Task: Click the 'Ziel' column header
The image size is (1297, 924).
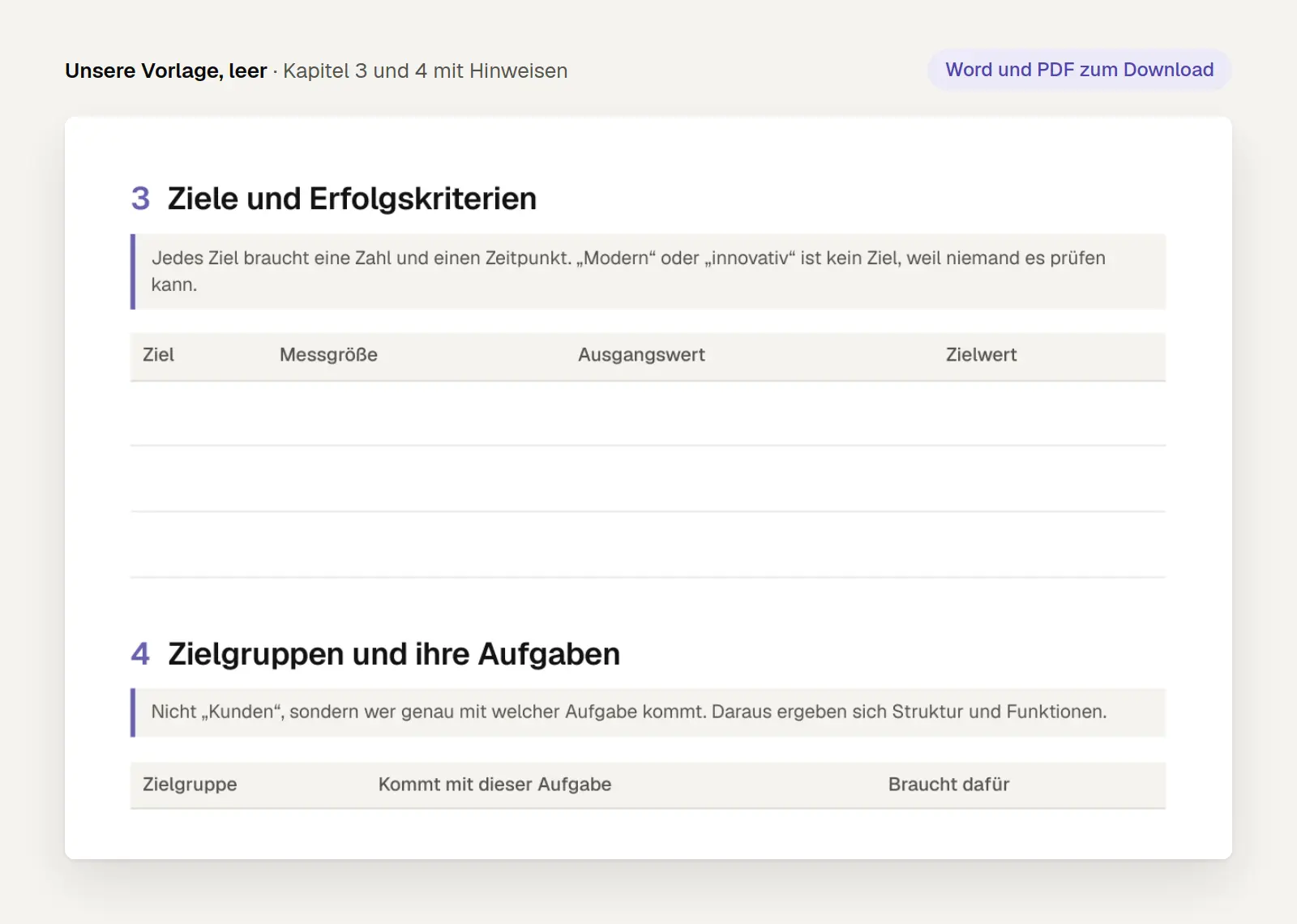Action: pyautogui.click(x=158, y=355)
